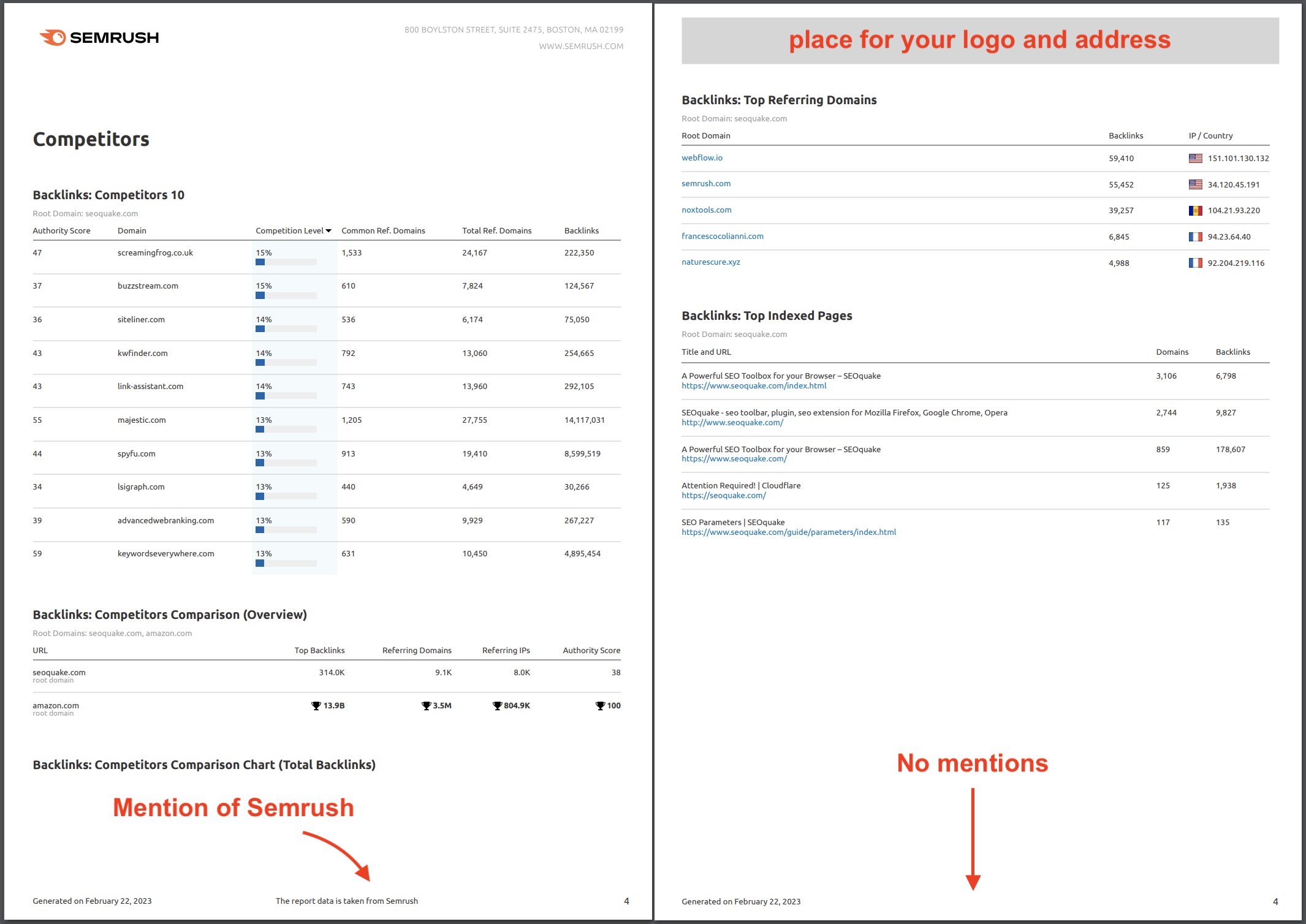Click the 'The report data is taken from Semrush' footer

(346, 901)
